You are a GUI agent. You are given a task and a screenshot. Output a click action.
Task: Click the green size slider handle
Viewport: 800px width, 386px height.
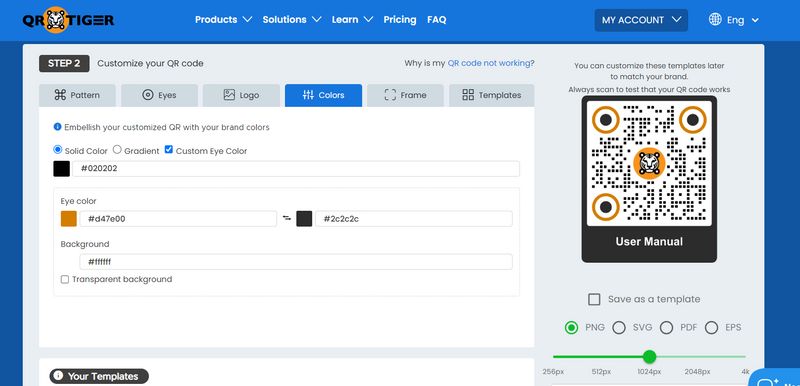pos(649,356)
